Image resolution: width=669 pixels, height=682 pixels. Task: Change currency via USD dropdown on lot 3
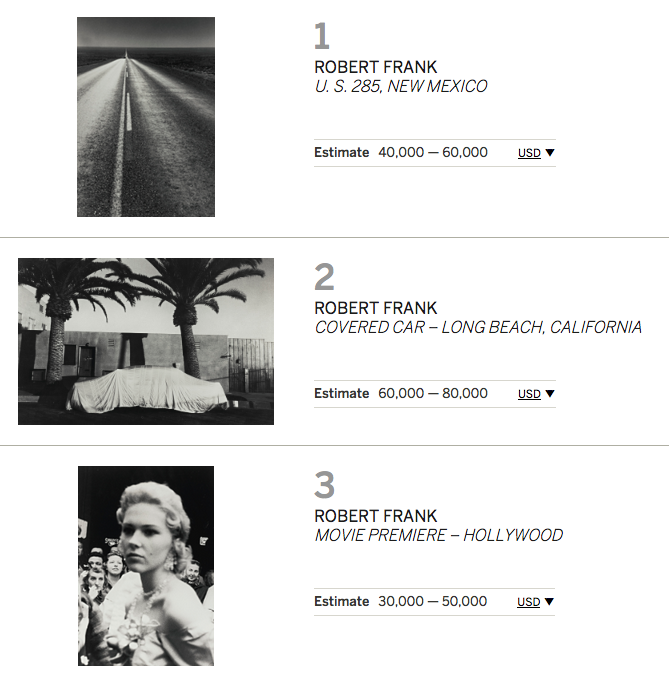click(x=529, y=602)
